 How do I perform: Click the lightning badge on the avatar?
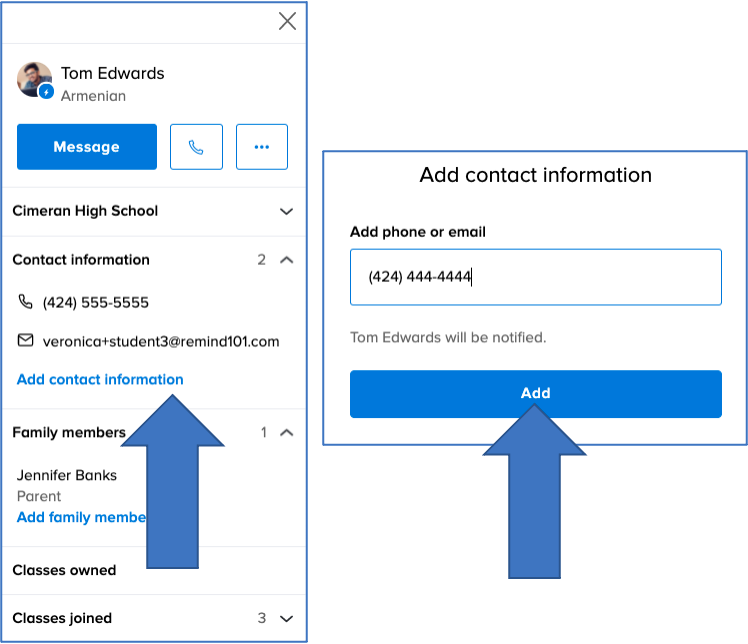[x=46, y=92]
